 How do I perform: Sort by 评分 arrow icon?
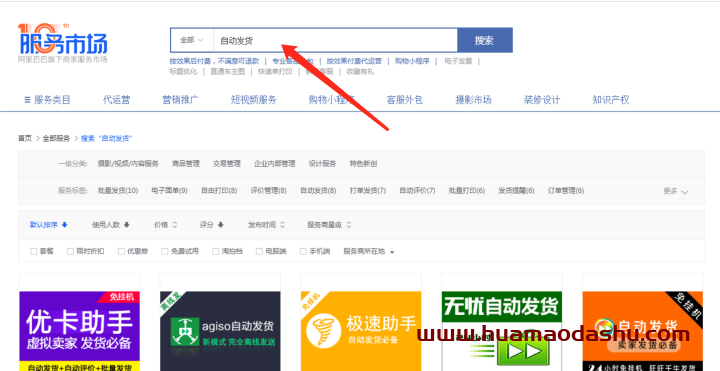220,225
